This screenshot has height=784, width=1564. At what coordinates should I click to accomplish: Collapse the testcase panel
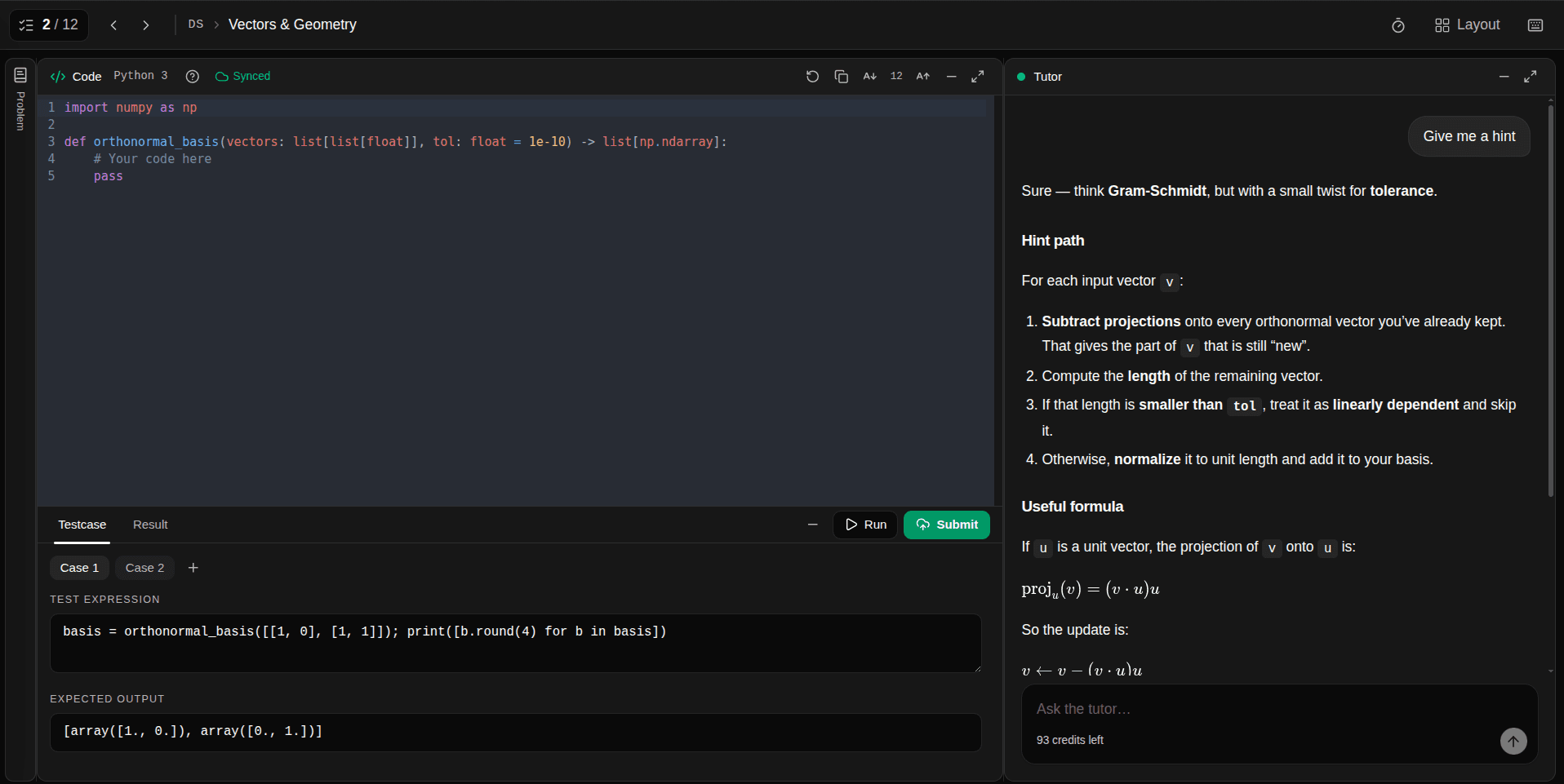point(812,525)
